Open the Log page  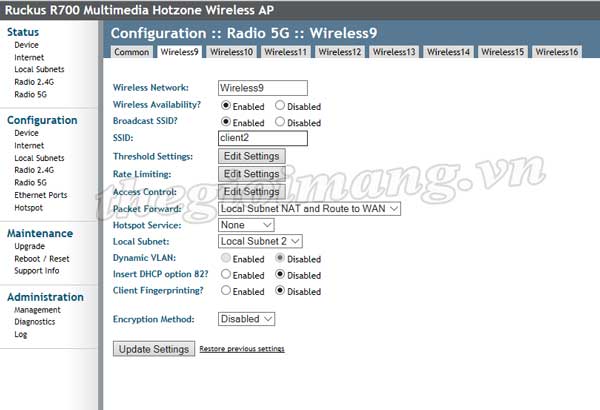point(21,334)
